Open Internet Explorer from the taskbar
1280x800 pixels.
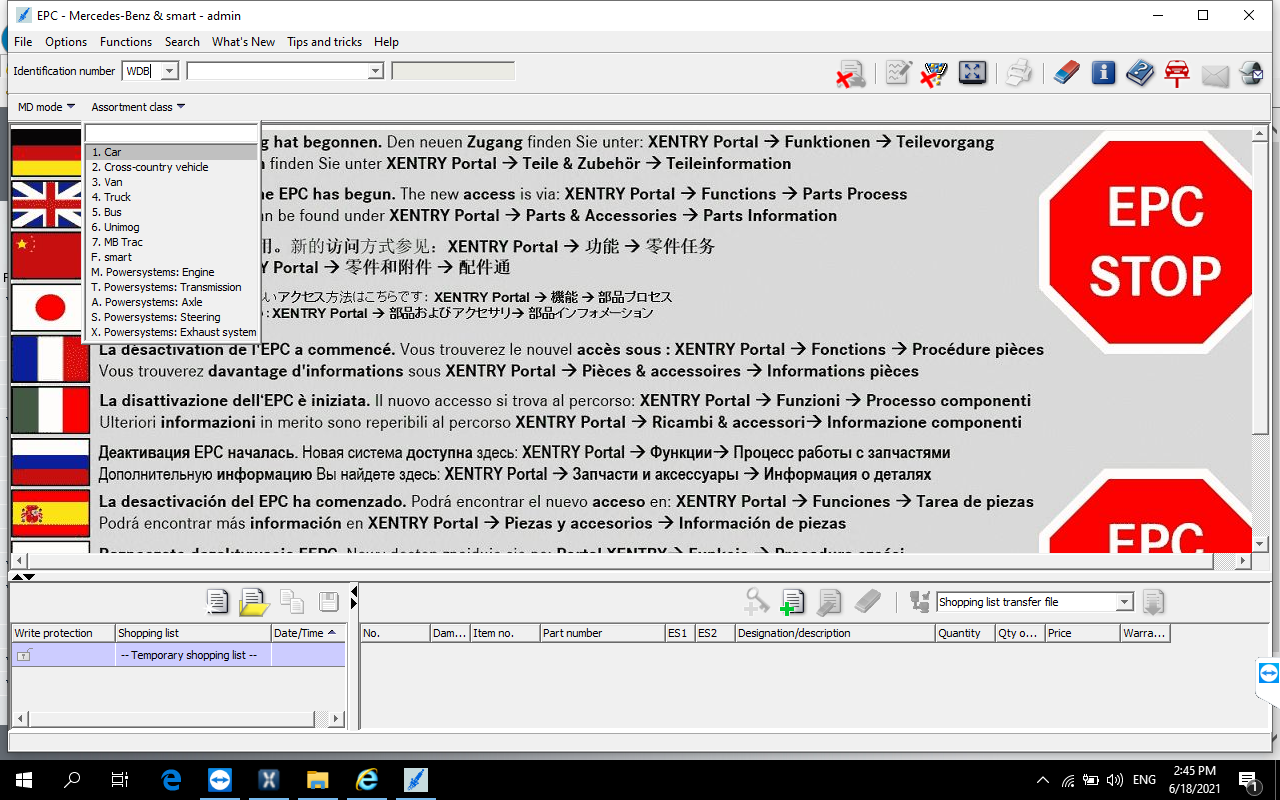pos(366,780)
